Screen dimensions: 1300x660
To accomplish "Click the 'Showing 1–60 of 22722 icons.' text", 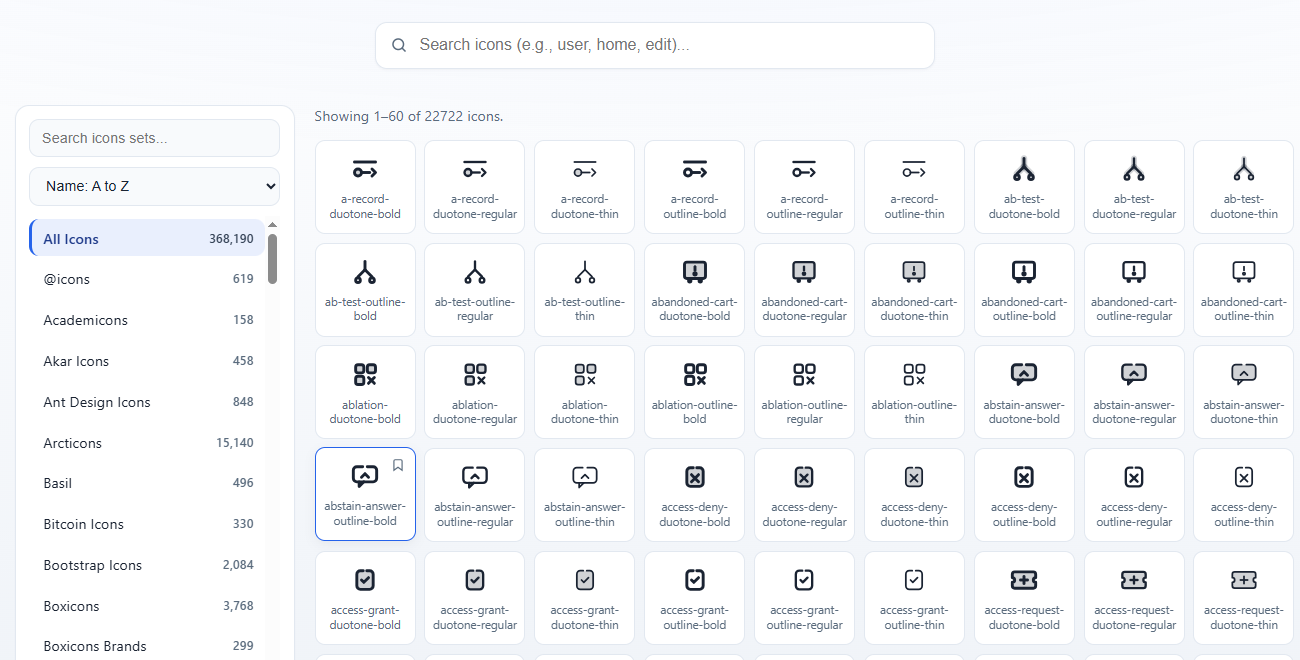I will point(409,116).
